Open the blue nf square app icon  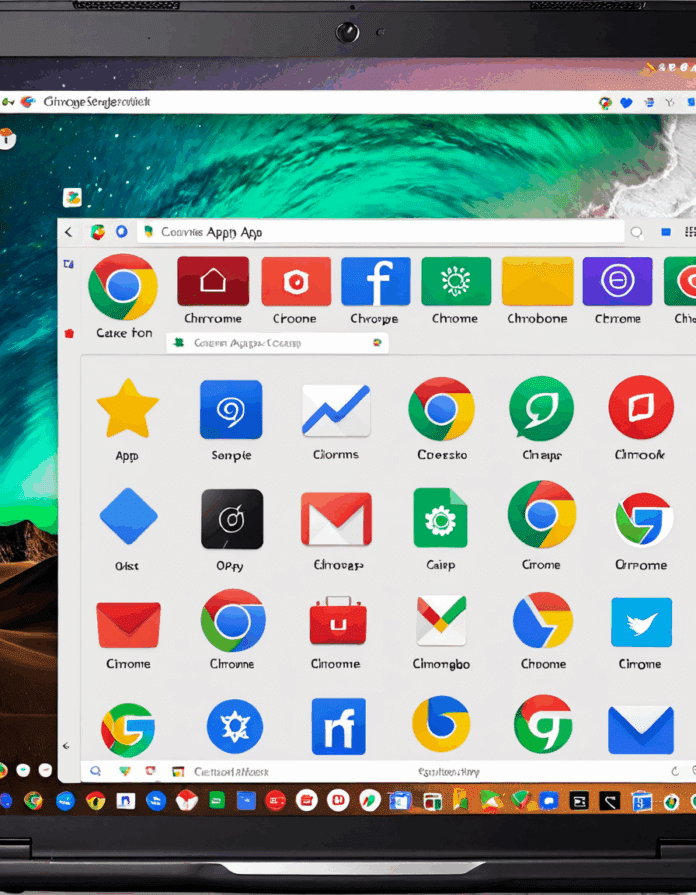(338, 726)
